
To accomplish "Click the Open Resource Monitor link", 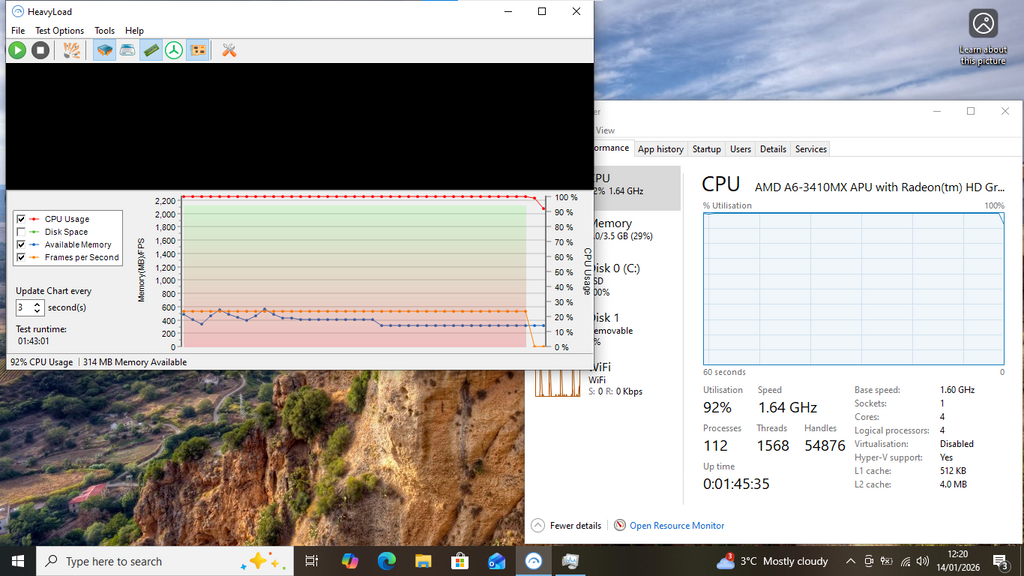I will pos(676,525).
